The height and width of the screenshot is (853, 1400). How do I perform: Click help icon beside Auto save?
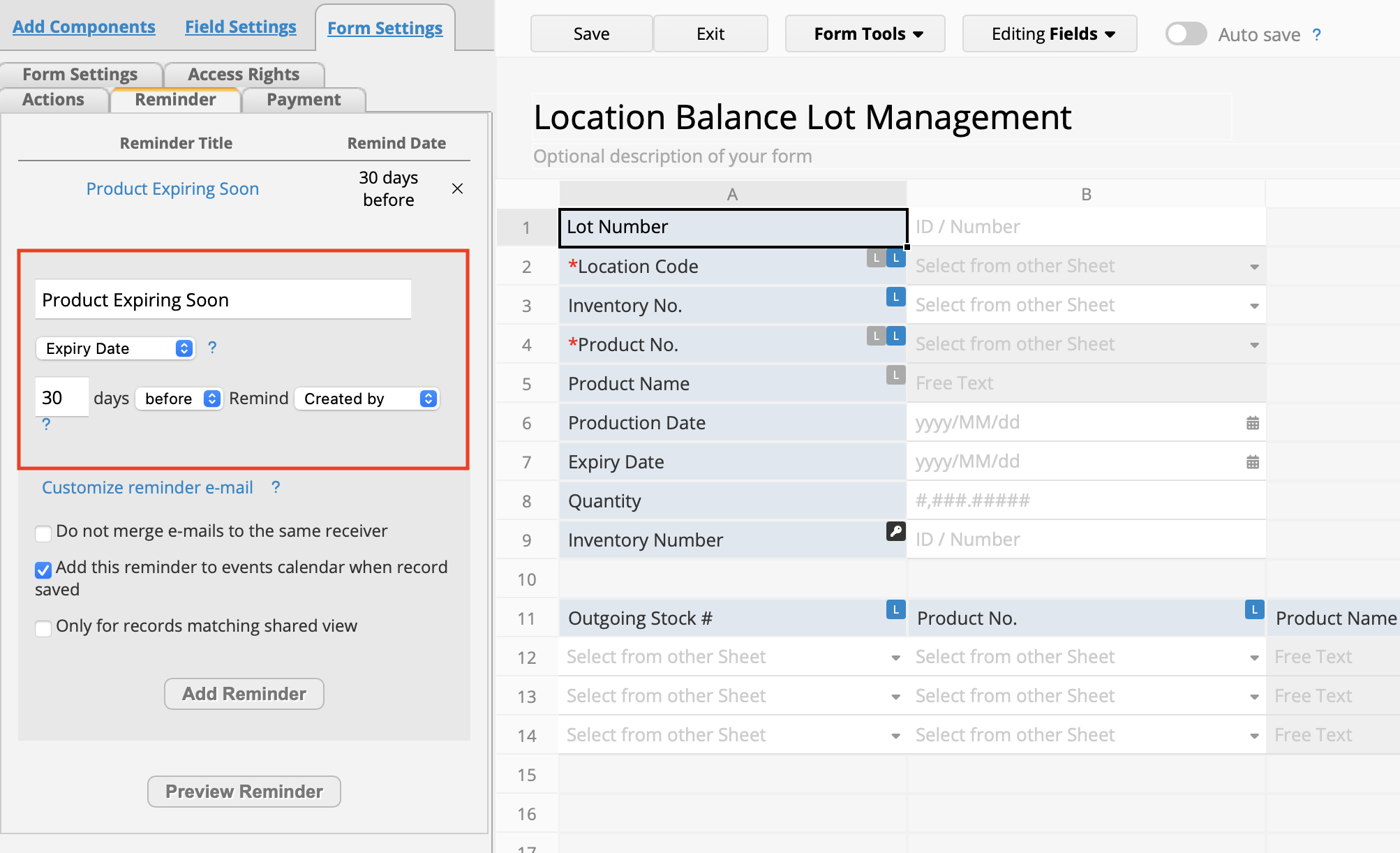tap(1316, 35)
